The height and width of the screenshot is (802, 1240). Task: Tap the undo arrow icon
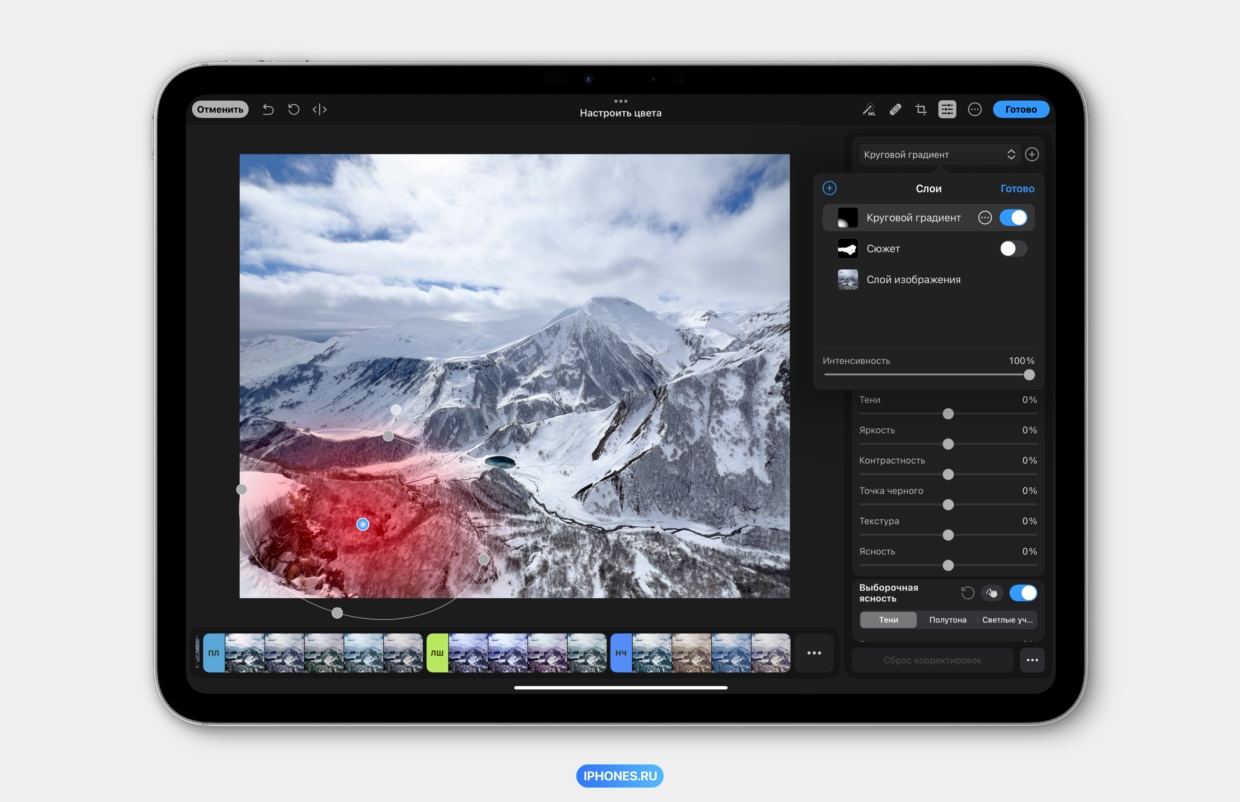tap(268, 110)
